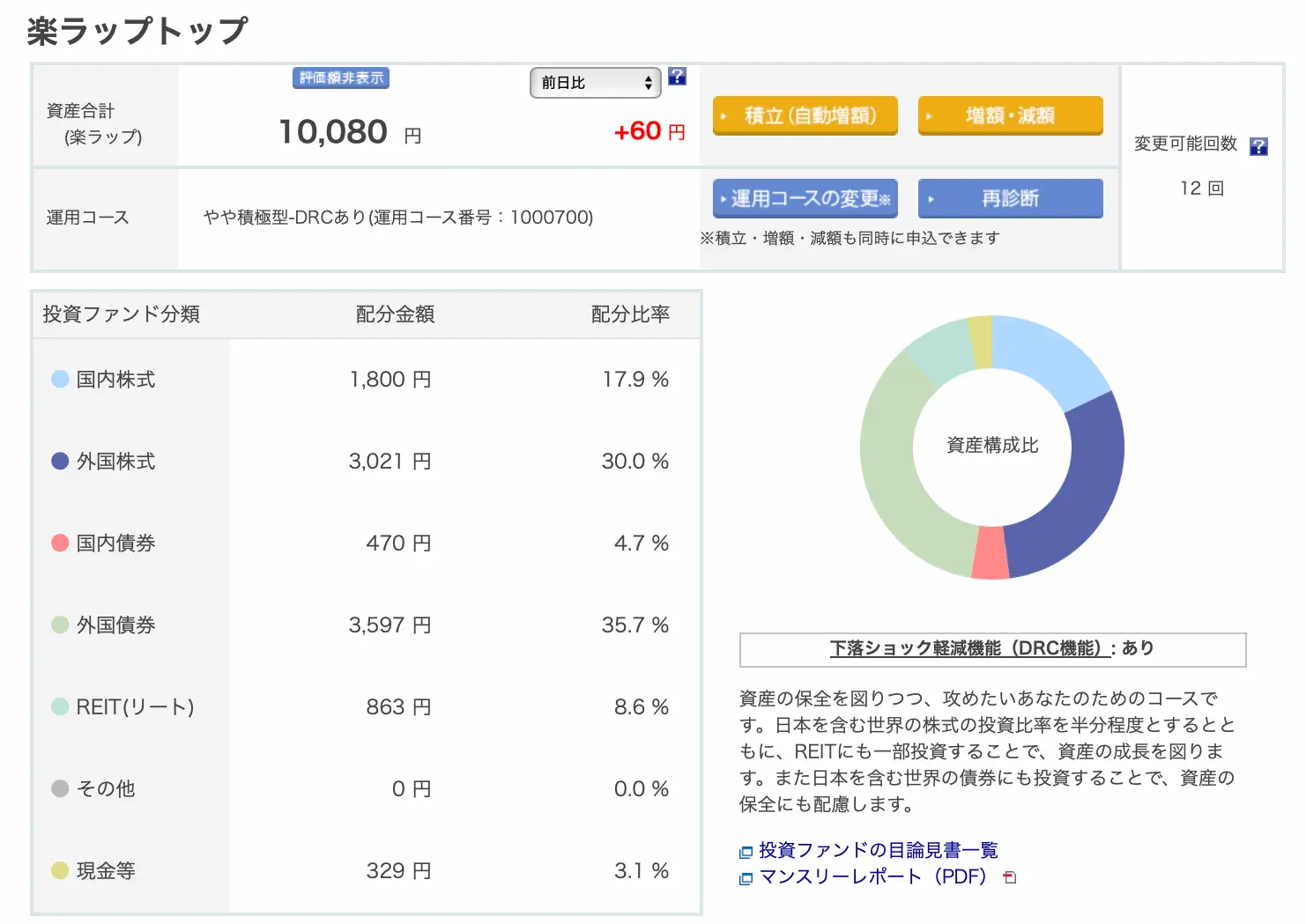The width and height of the screenshot is (1306, 924).
Task: Click 国内債券 pink color dot
Action: tap(60, 543)
